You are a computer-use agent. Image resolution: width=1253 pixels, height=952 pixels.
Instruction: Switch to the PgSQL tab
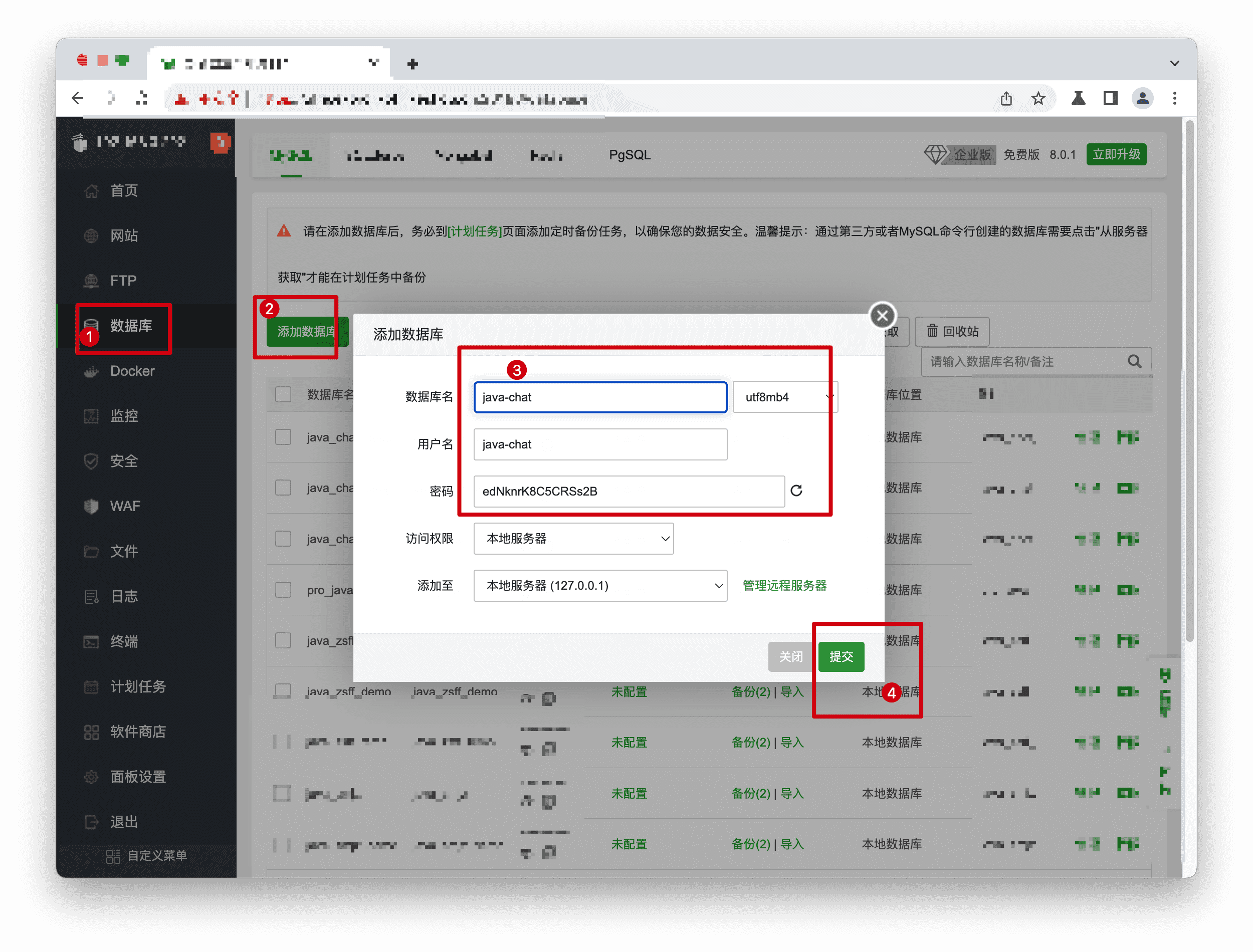tap(630, 155)
